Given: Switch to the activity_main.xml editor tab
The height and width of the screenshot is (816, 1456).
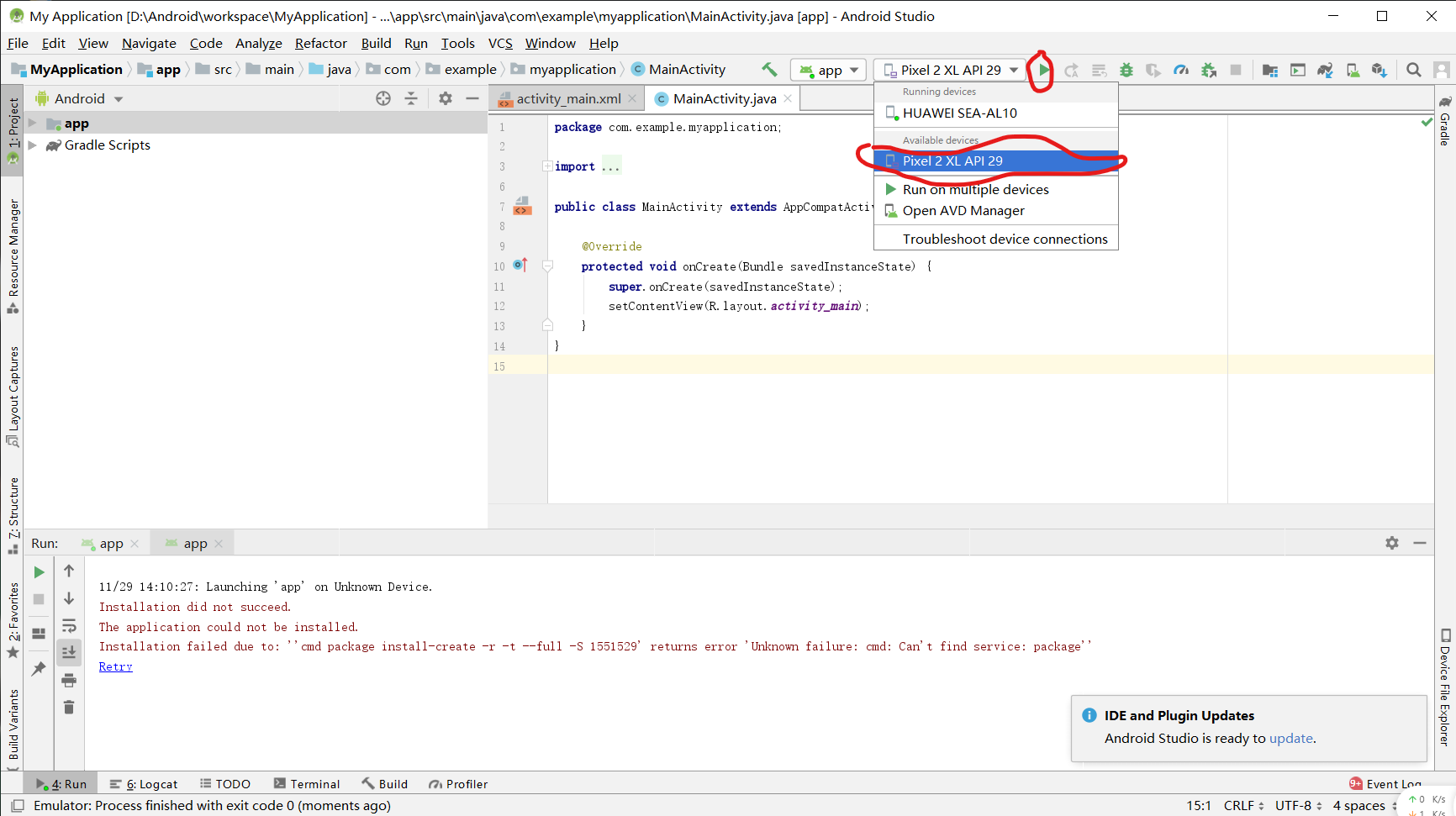Looking at the screenshot, I should point(568,98).
